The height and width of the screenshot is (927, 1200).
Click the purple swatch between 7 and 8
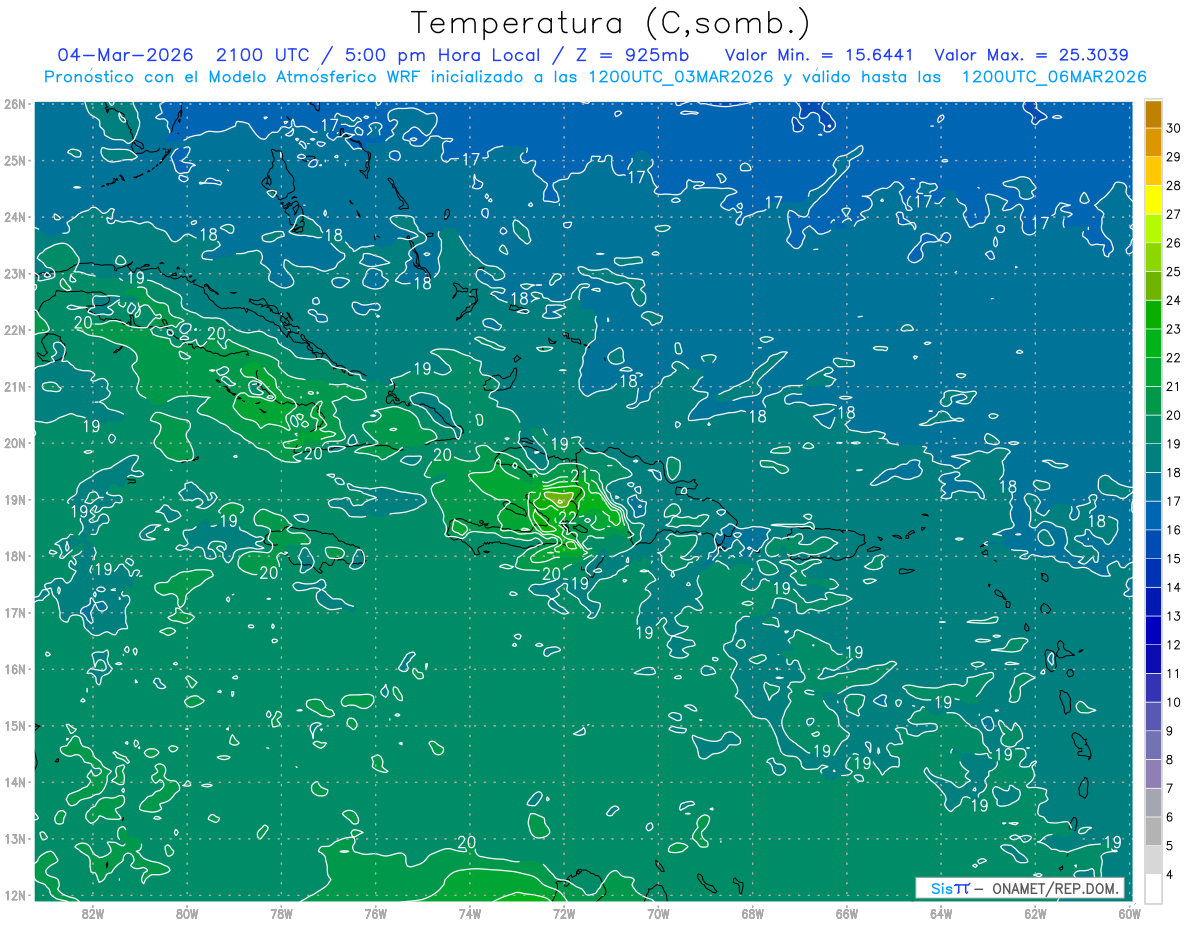click(1153, 773)
